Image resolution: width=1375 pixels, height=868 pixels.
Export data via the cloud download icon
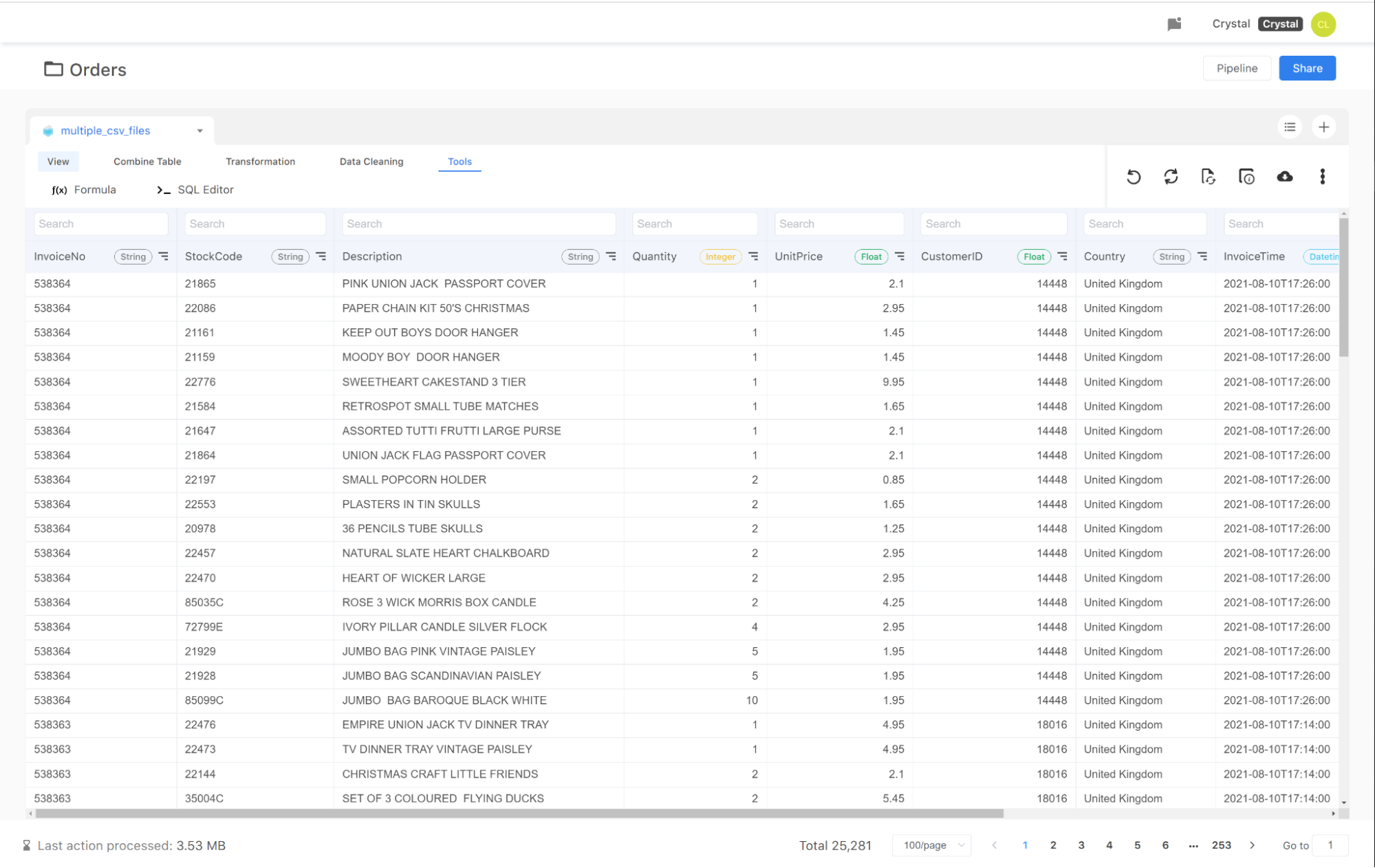(1284, 177)
